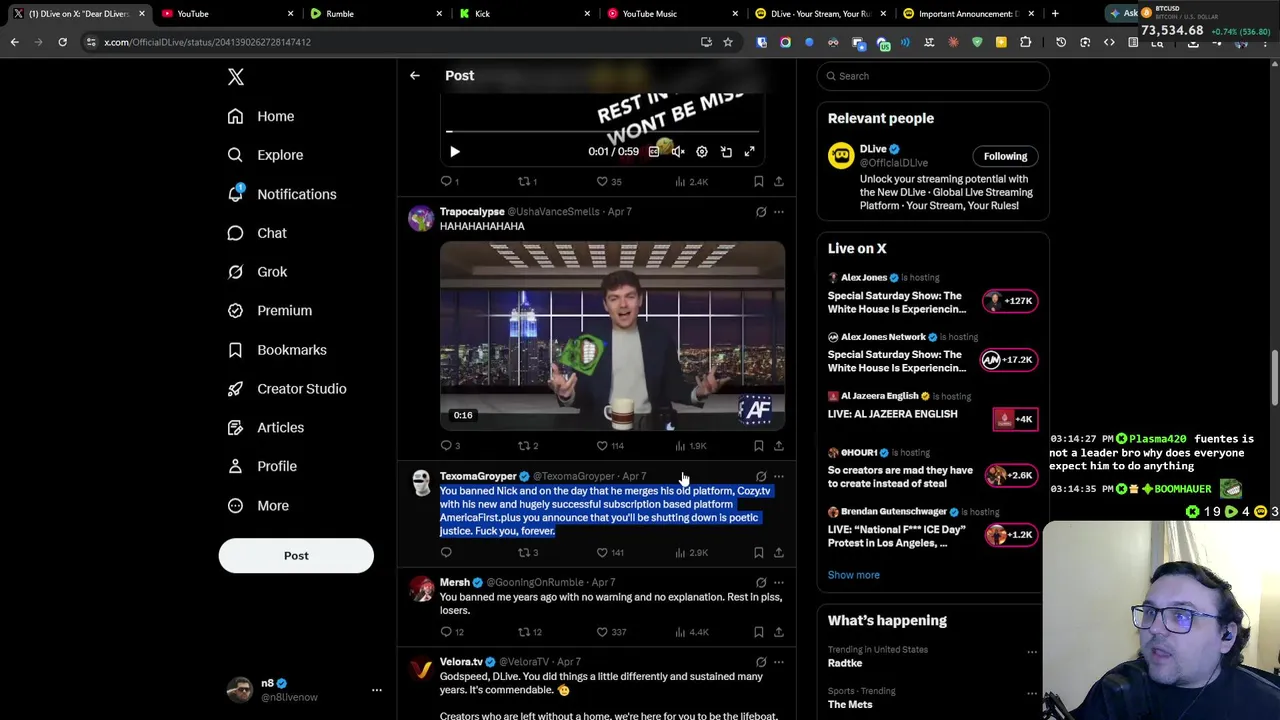The image size is (1280, 720).
Task: Toggle picture-in-picture on top video
Action: click(726, 152)
